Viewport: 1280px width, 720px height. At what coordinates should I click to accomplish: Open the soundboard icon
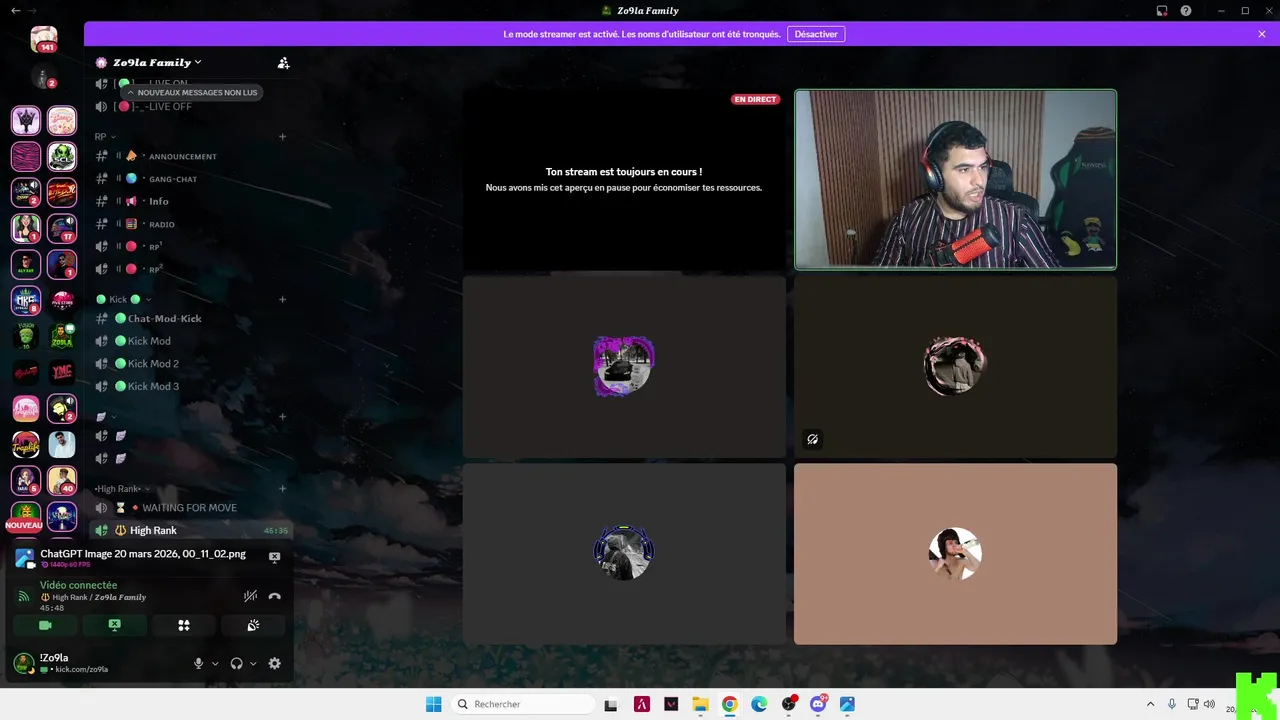253,625
